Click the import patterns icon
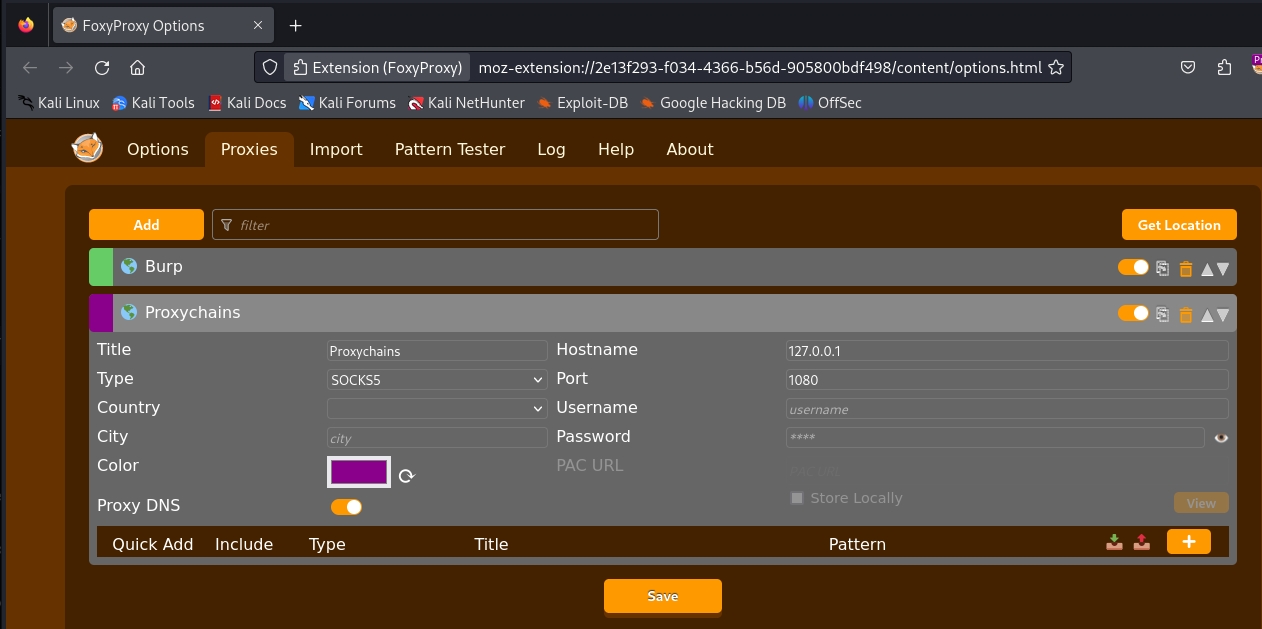Image resolution: width=1262 pixels, height=629 pixels. [x=1114, y=542]
